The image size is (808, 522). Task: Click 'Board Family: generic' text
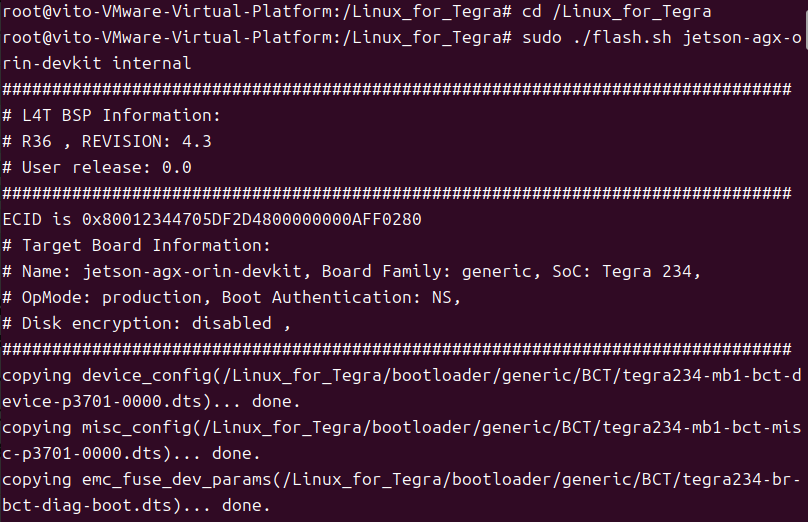click(426, 272)
